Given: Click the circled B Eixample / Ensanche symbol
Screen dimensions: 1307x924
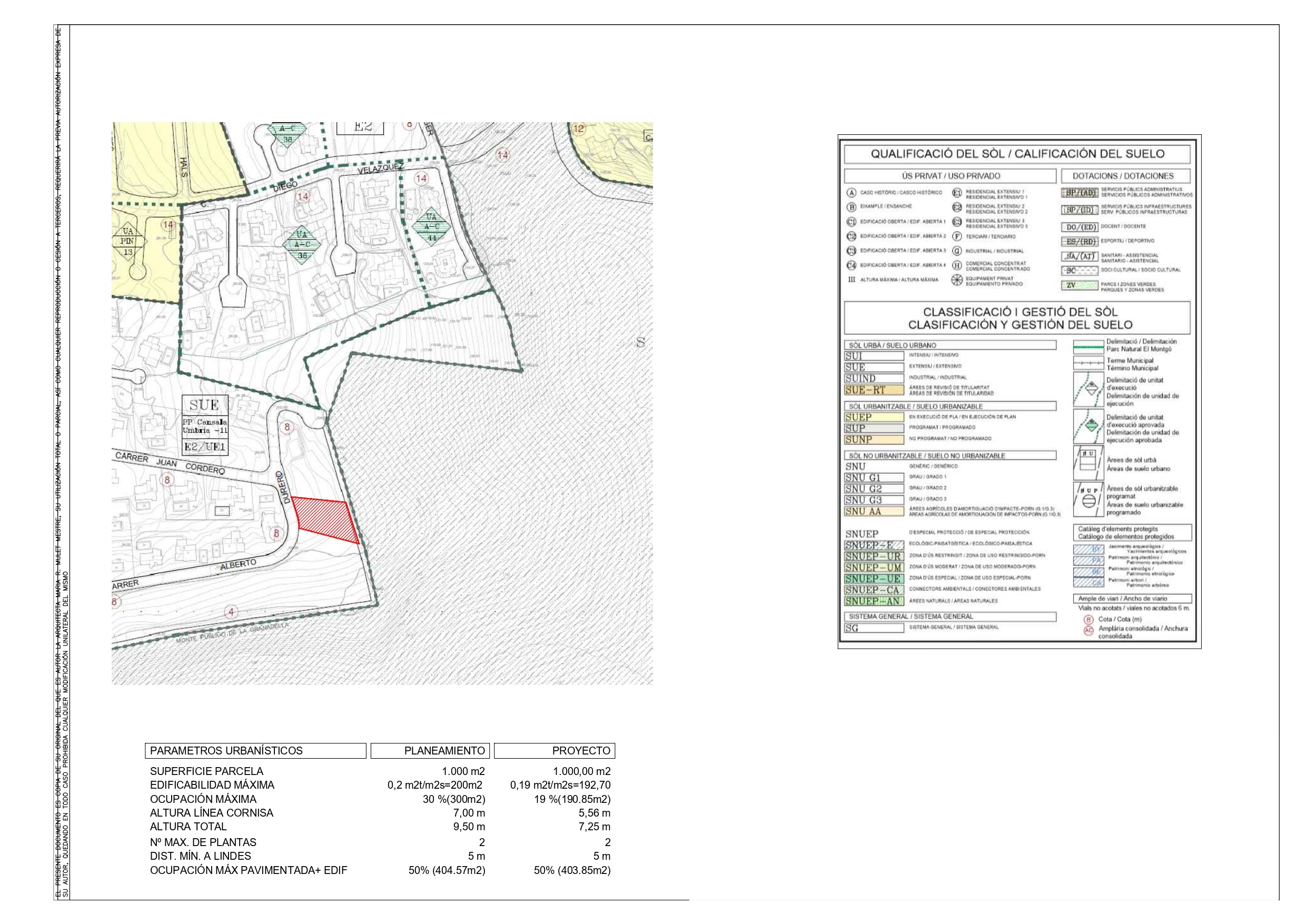Looking at the screenshot, I should 851,207.
